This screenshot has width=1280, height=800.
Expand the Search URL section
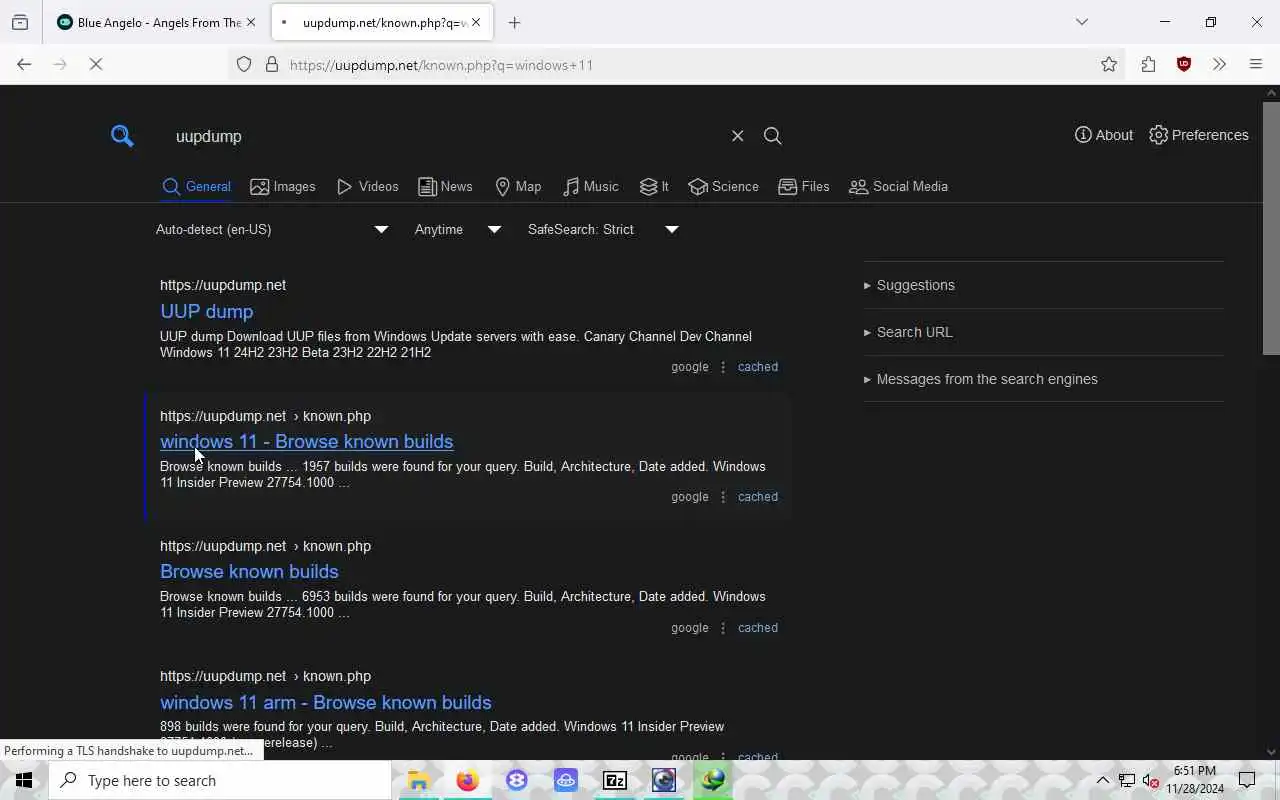tap(1043, 332)
